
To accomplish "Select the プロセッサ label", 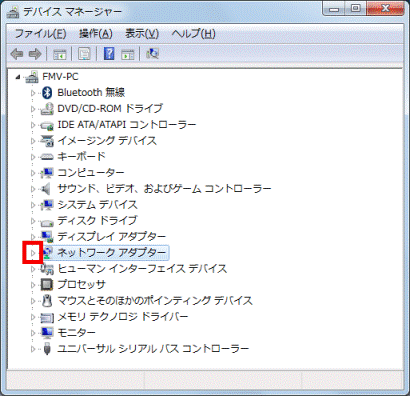I will coord(82,285).
